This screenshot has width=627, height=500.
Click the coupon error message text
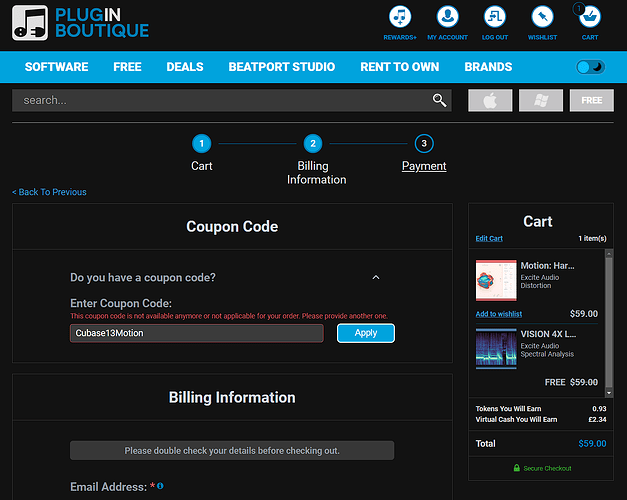tap(229, 316)
